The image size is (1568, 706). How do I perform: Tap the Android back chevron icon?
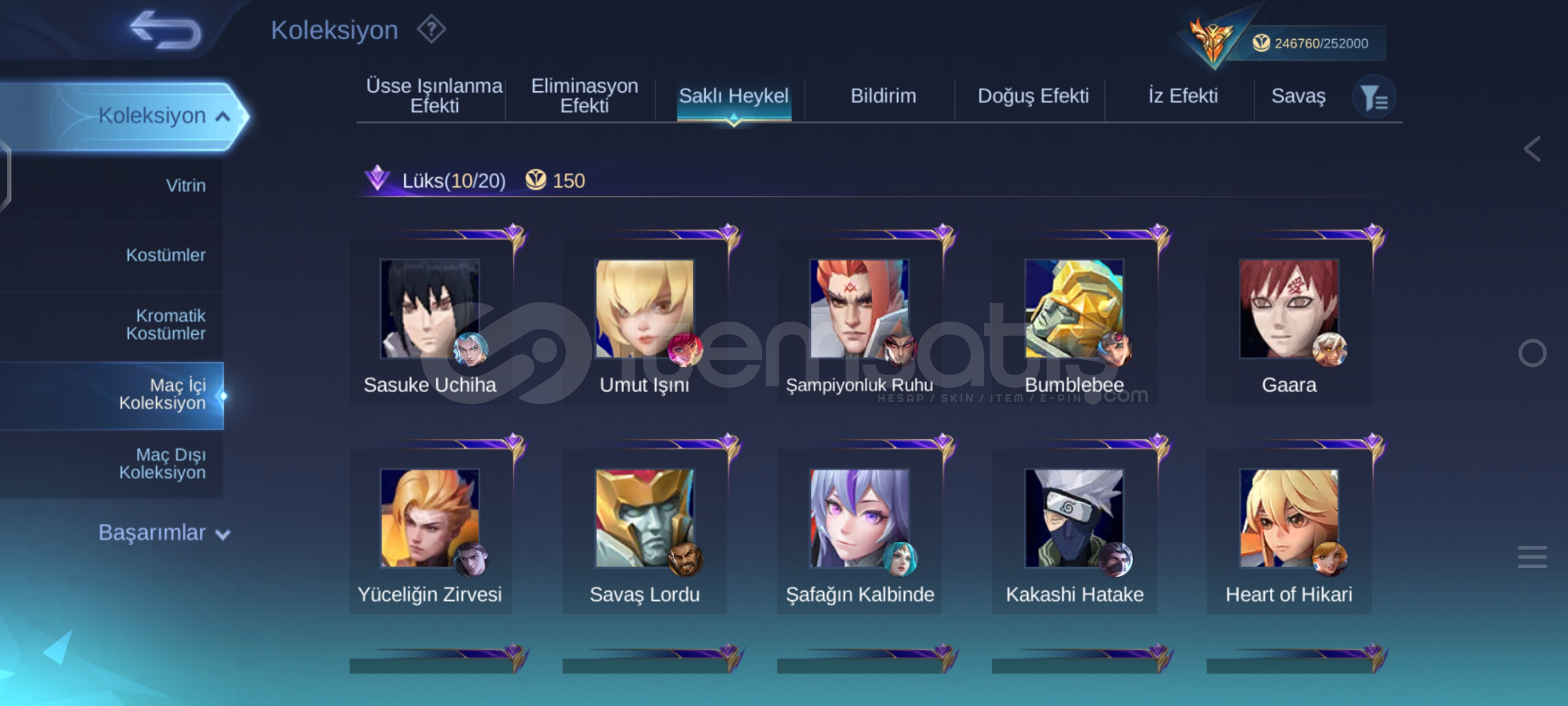point(1533,149)
